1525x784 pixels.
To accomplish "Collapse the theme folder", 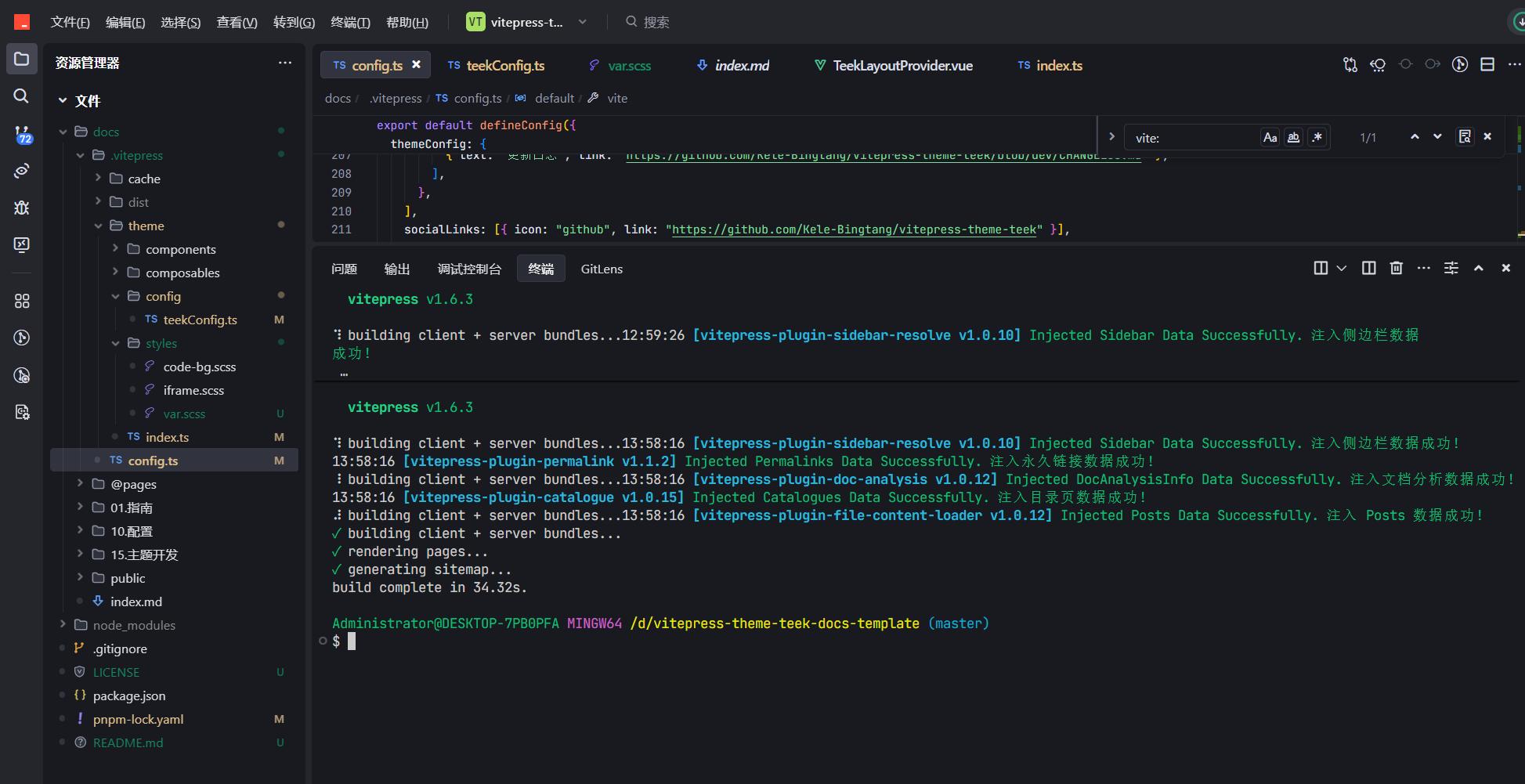I will [x=98, y=226].
